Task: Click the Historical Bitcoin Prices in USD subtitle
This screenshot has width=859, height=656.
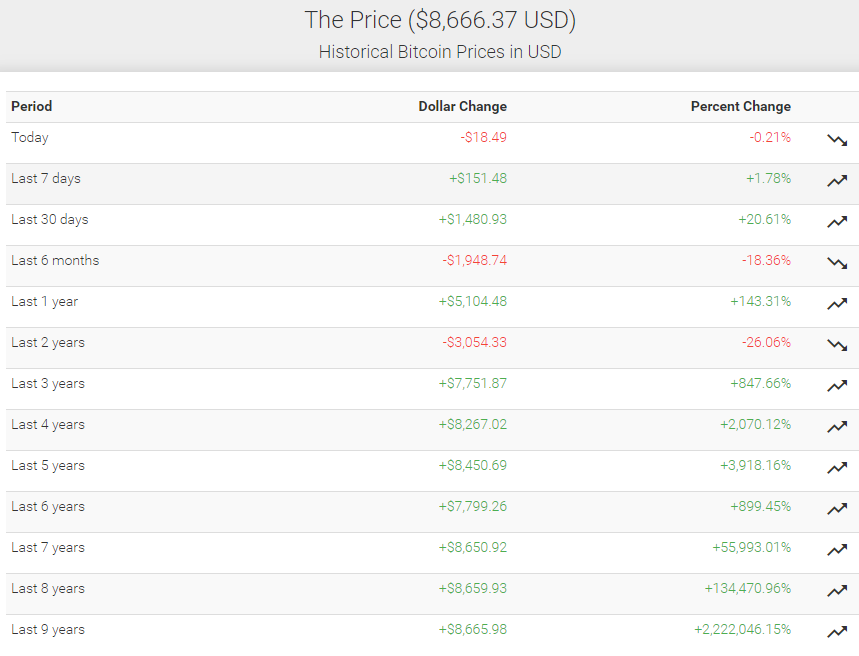Action: click(440, 52)
